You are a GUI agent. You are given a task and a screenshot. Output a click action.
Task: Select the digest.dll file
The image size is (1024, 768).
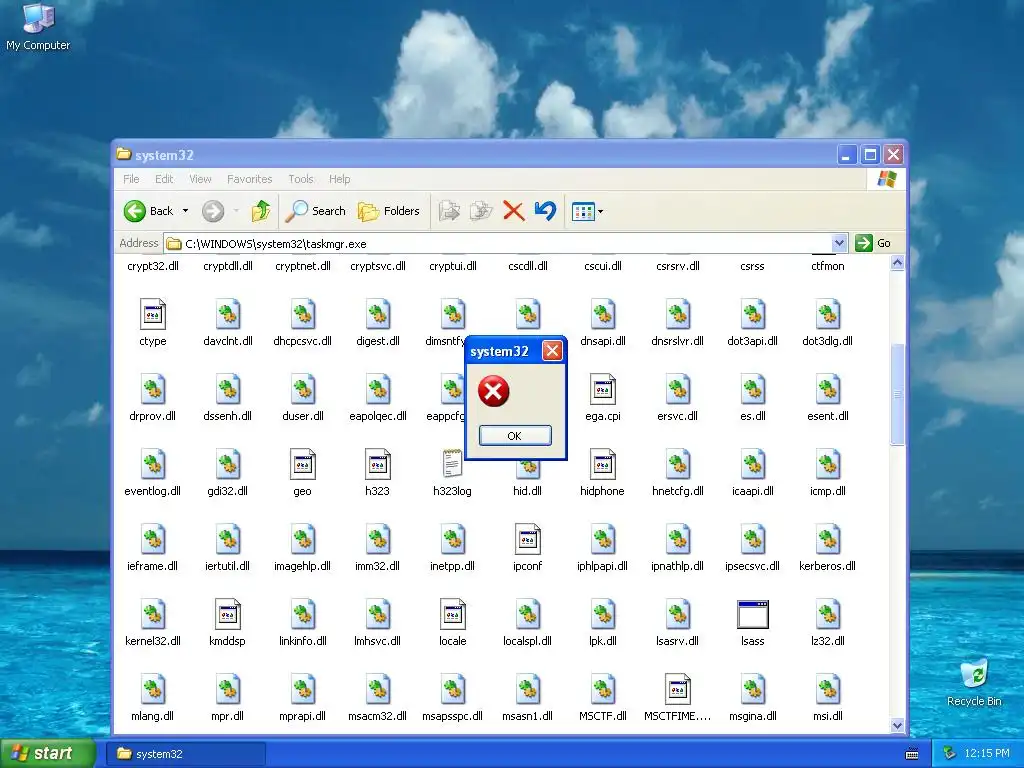(377, 323)
